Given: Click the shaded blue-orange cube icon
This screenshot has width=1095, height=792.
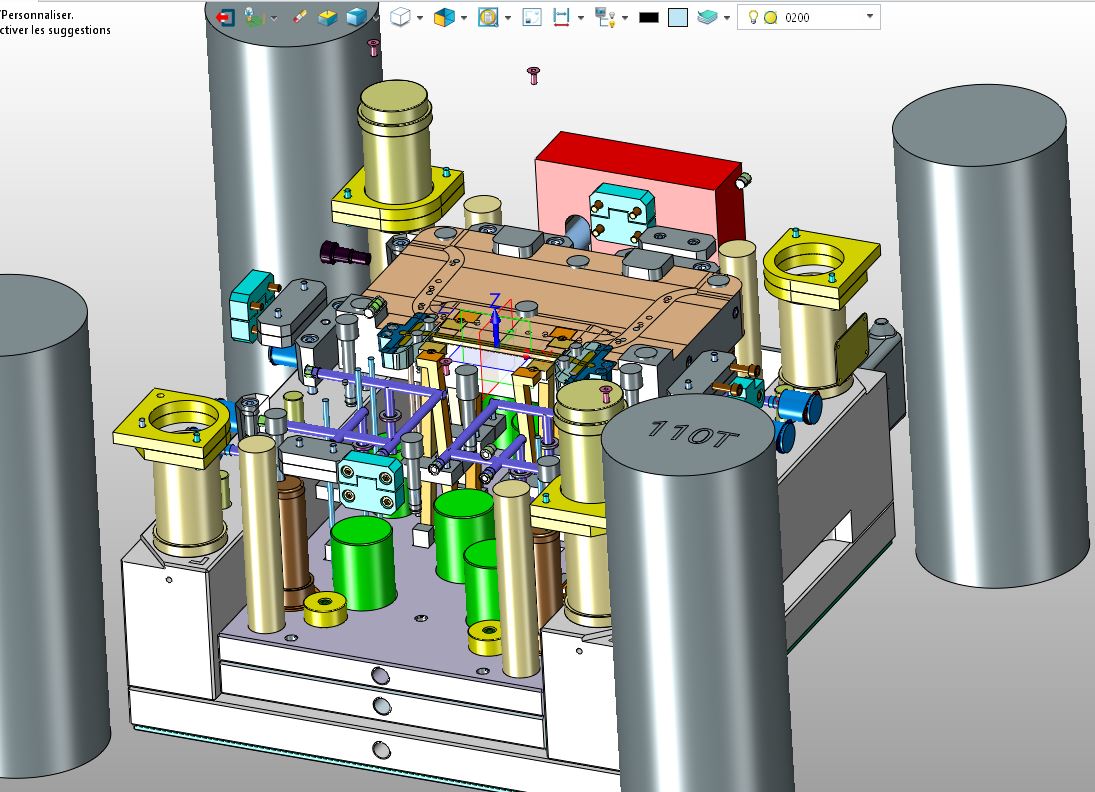Looking at the screenshot, I should (x=444, y=17).
